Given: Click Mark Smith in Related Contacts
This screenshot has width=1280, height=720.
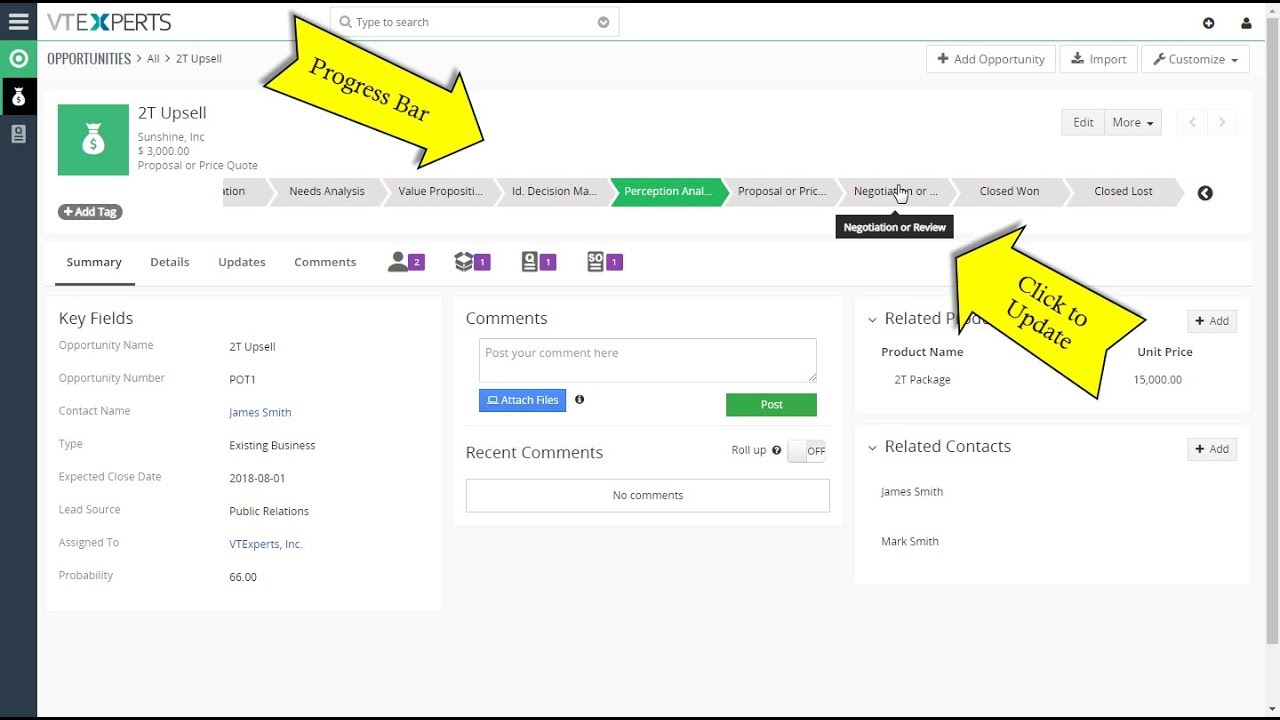Looking at the screenshot, I should point(910,542).
